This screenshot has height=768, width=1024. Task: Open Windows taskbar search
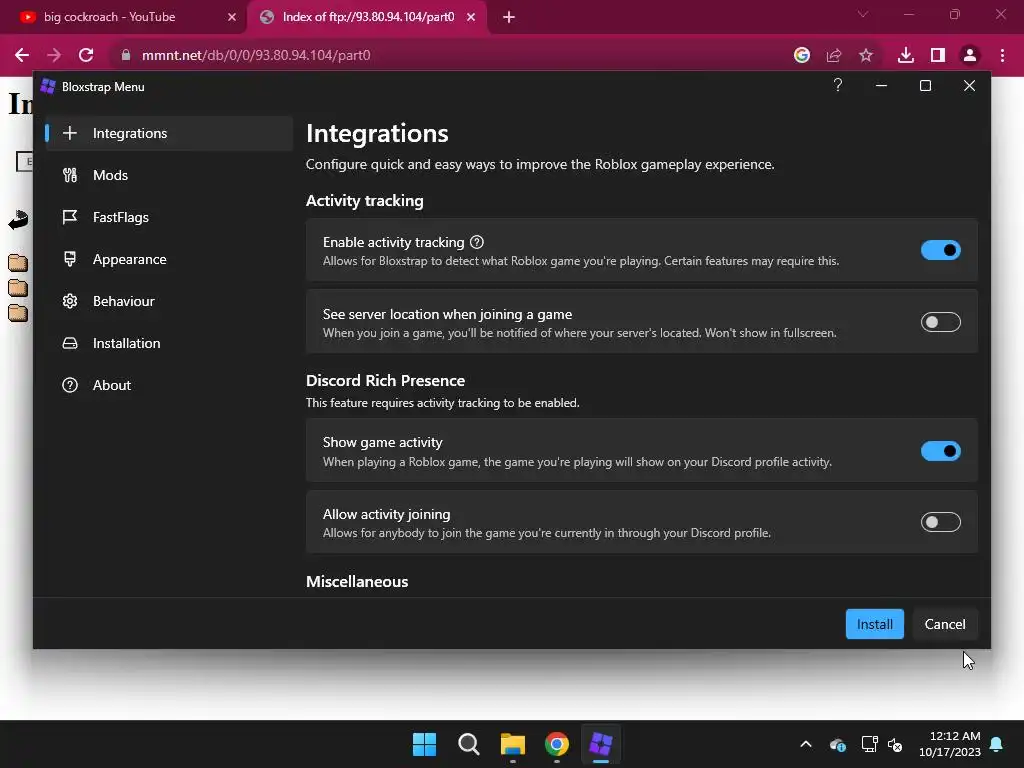469,744
